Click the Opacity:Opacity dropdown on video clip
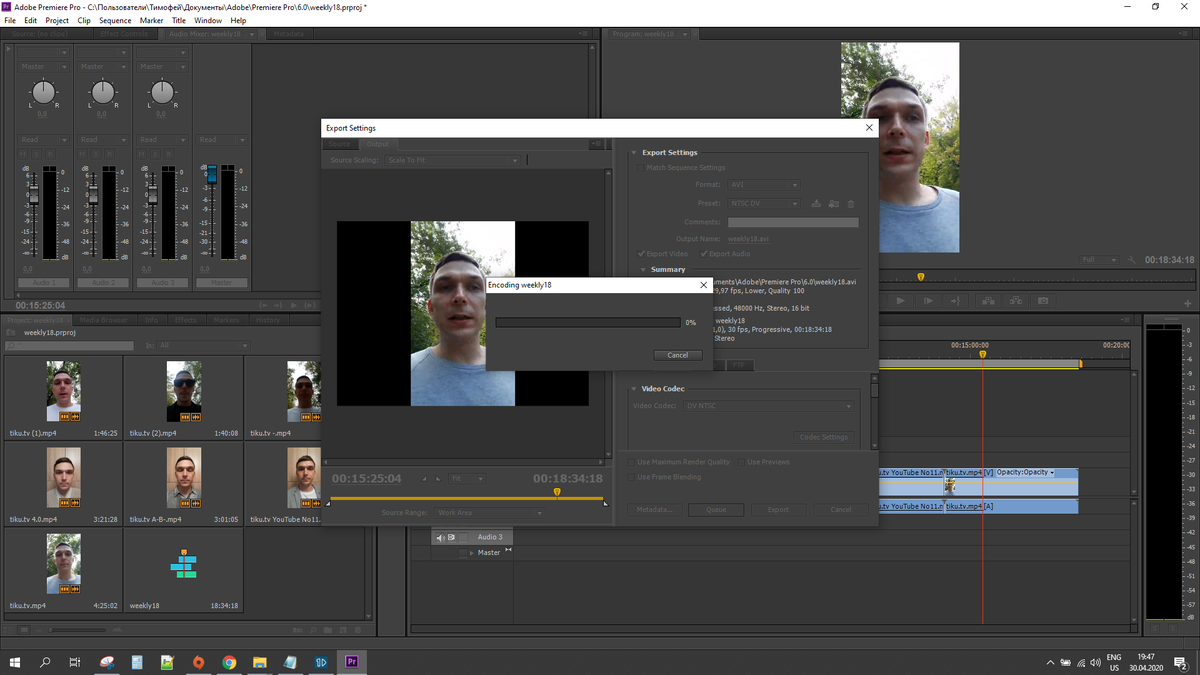 (1026, 472)
